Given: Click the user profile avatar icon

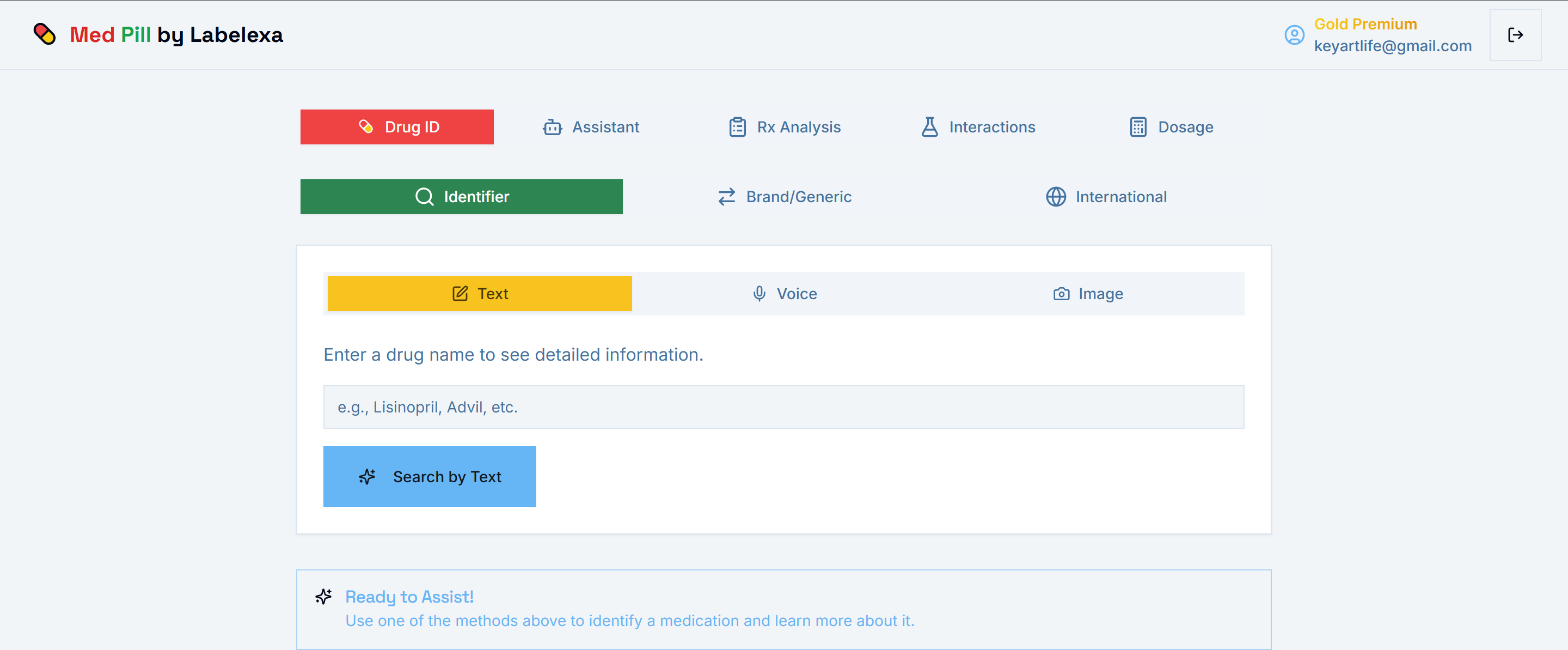Looking at the screenshot, I should [x=1294, y=35].
